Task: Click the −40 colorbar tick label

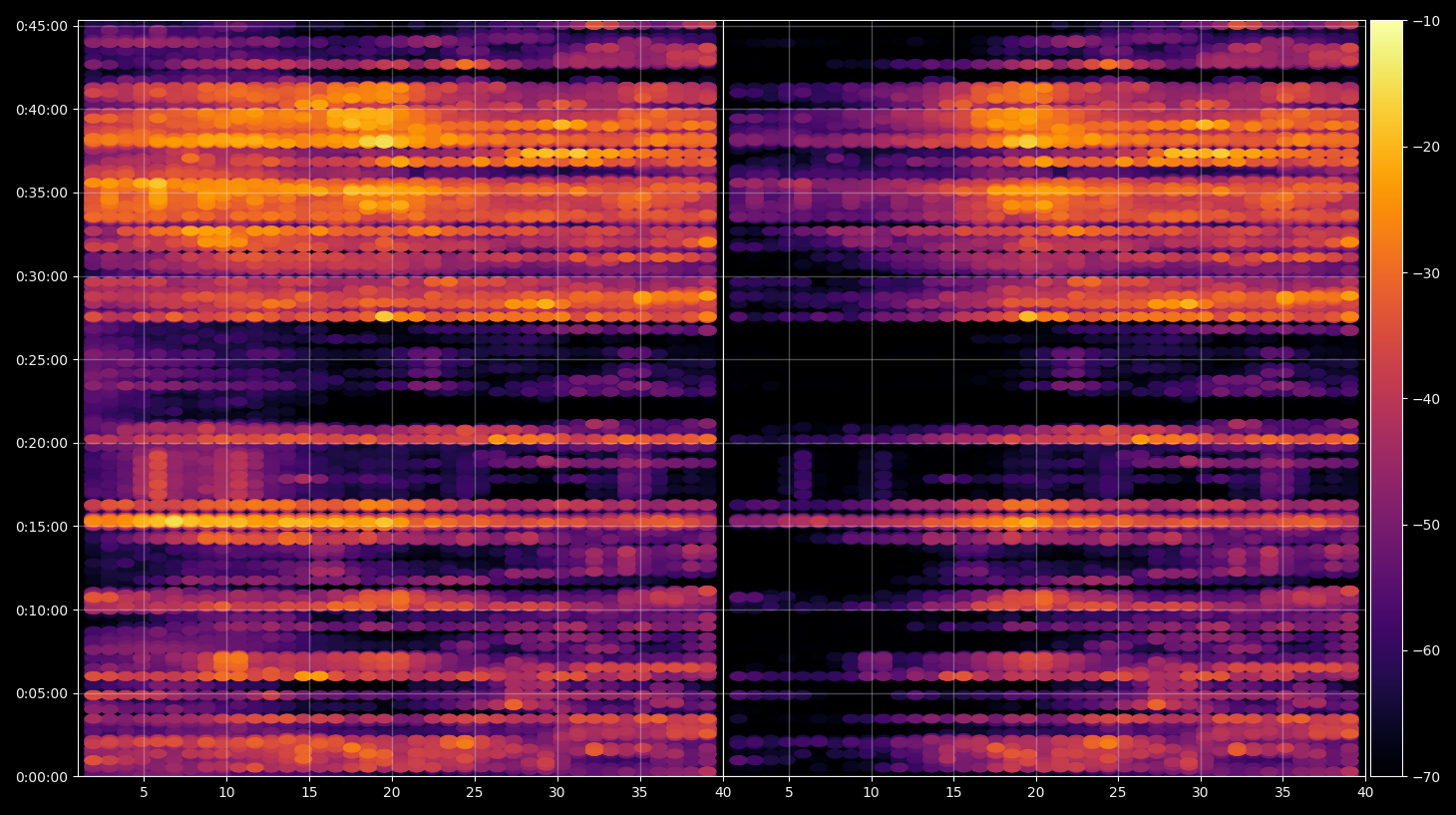Action: 1426,399
